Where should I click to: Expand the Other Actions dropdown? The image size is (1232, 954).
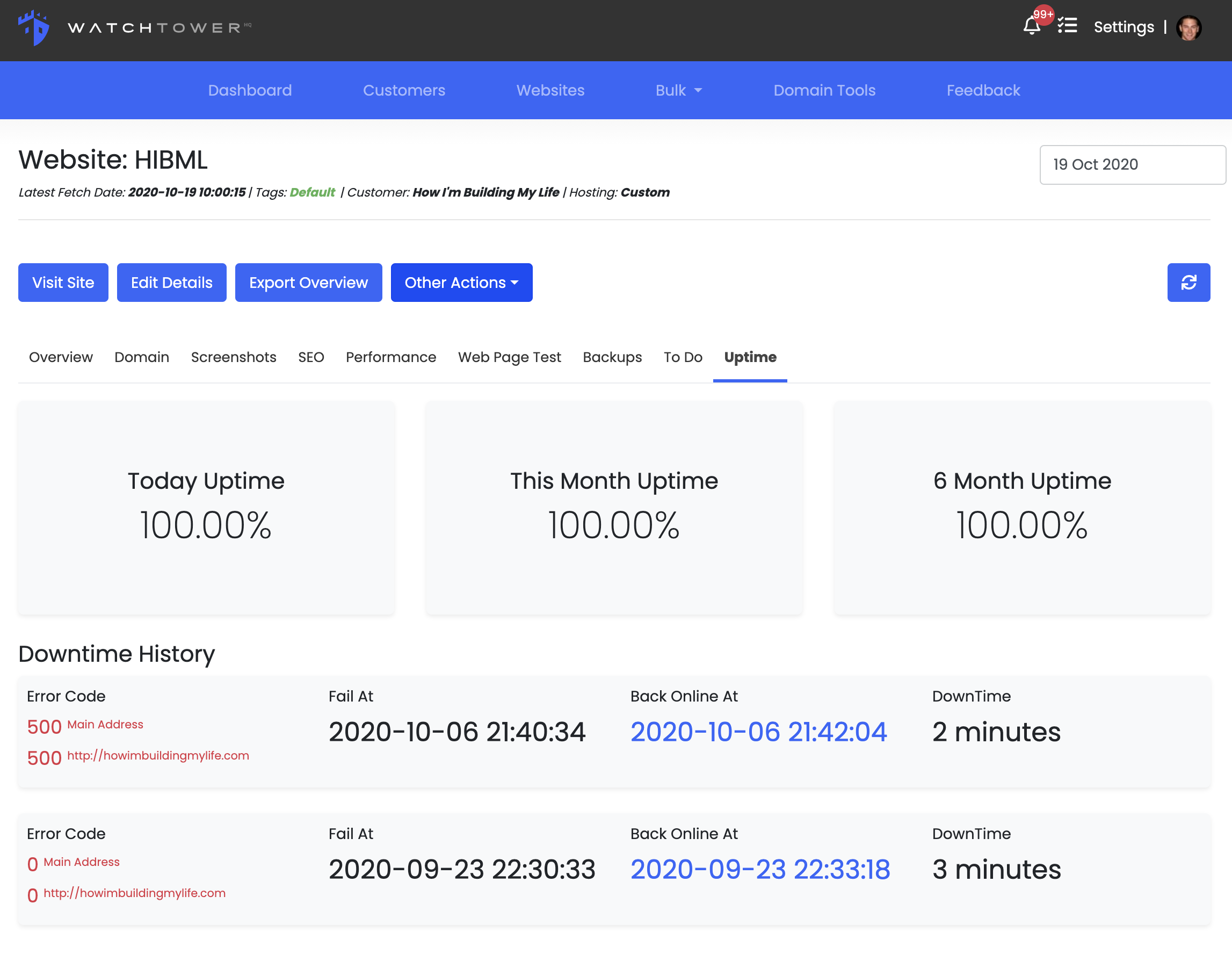(461, 283)
